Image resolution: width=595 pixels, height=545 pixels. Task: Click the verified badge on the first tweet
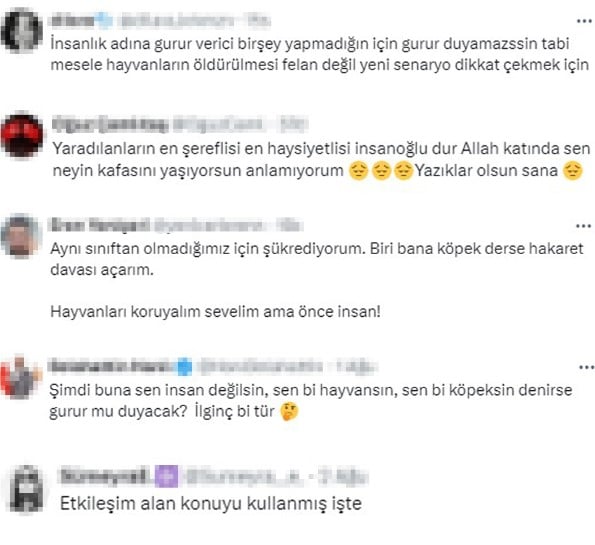(x=103, y=21)
